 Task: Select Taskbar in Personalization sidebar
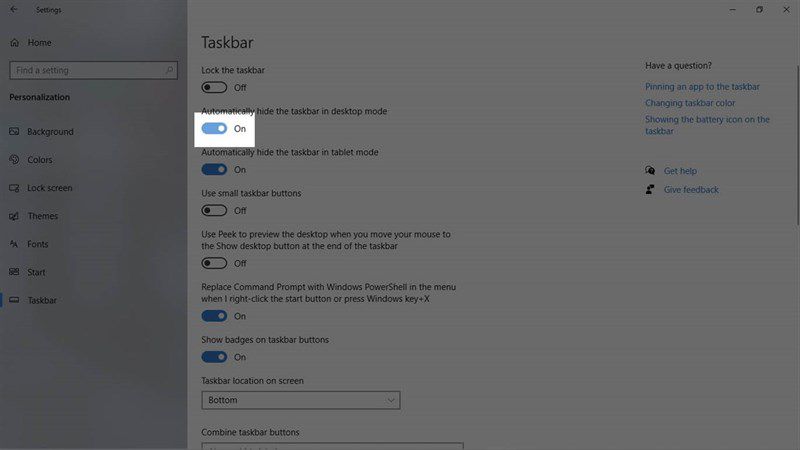[x=42, y=300]
